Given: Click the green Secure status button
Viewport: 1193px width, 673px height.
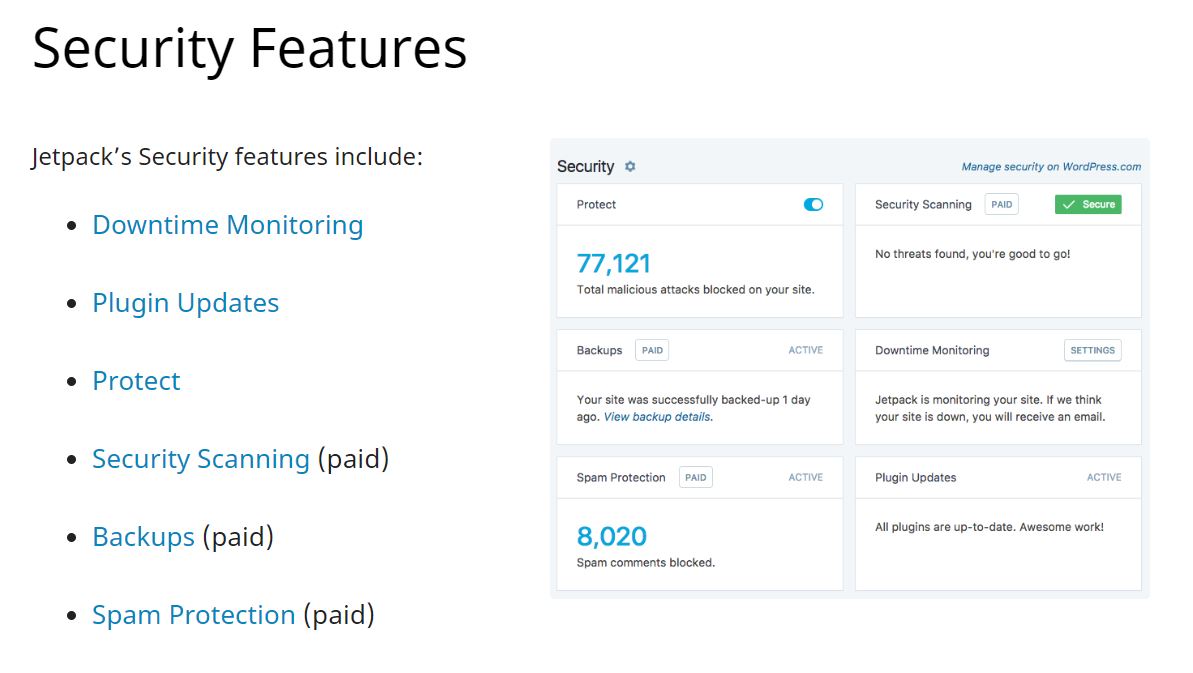Looking at the screenshot, I should [1088, 205].
